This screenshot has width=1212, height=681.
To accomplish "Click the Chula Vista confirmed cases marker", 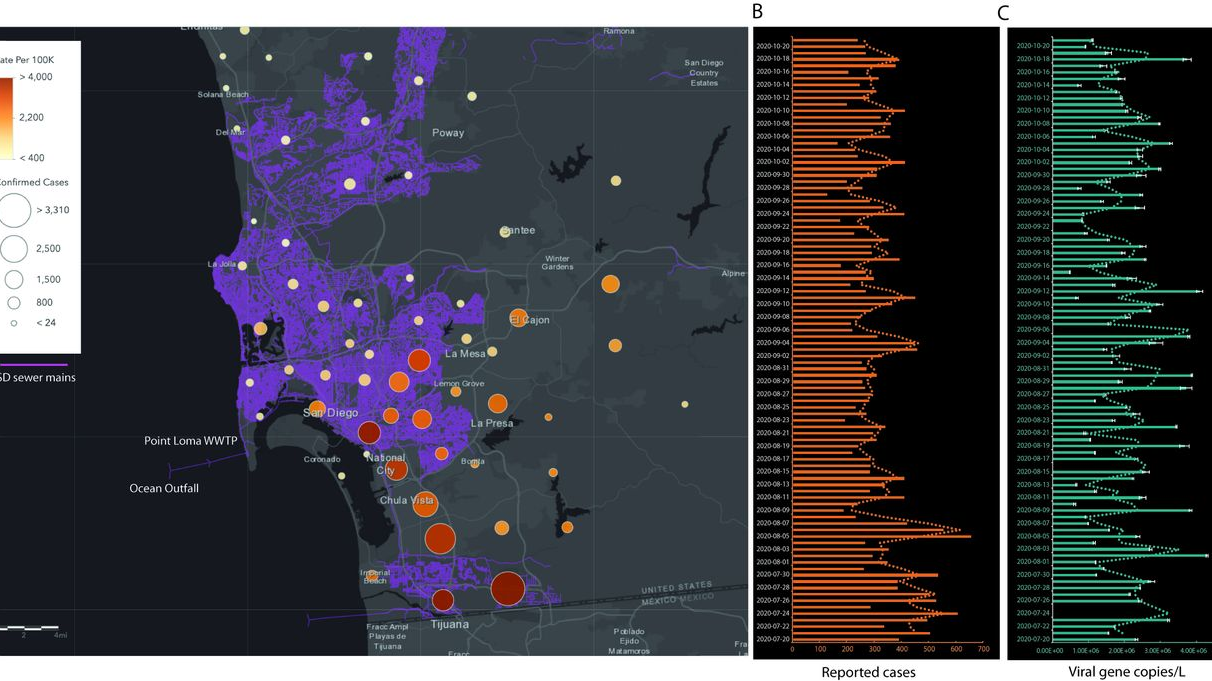I will coord(424,504).
